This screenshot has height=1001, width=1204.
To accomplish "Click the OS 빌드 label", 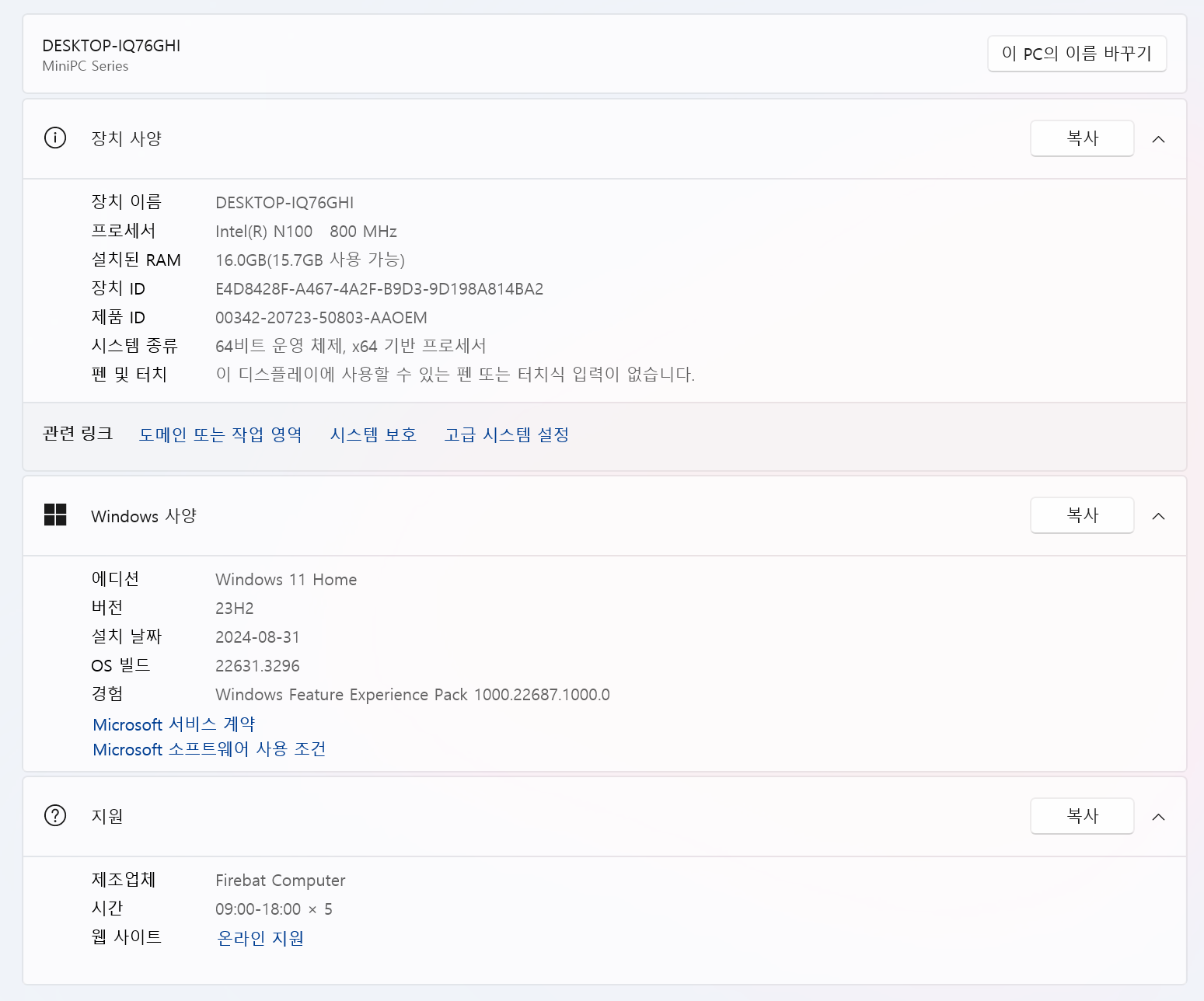I will tap(120, 665).
